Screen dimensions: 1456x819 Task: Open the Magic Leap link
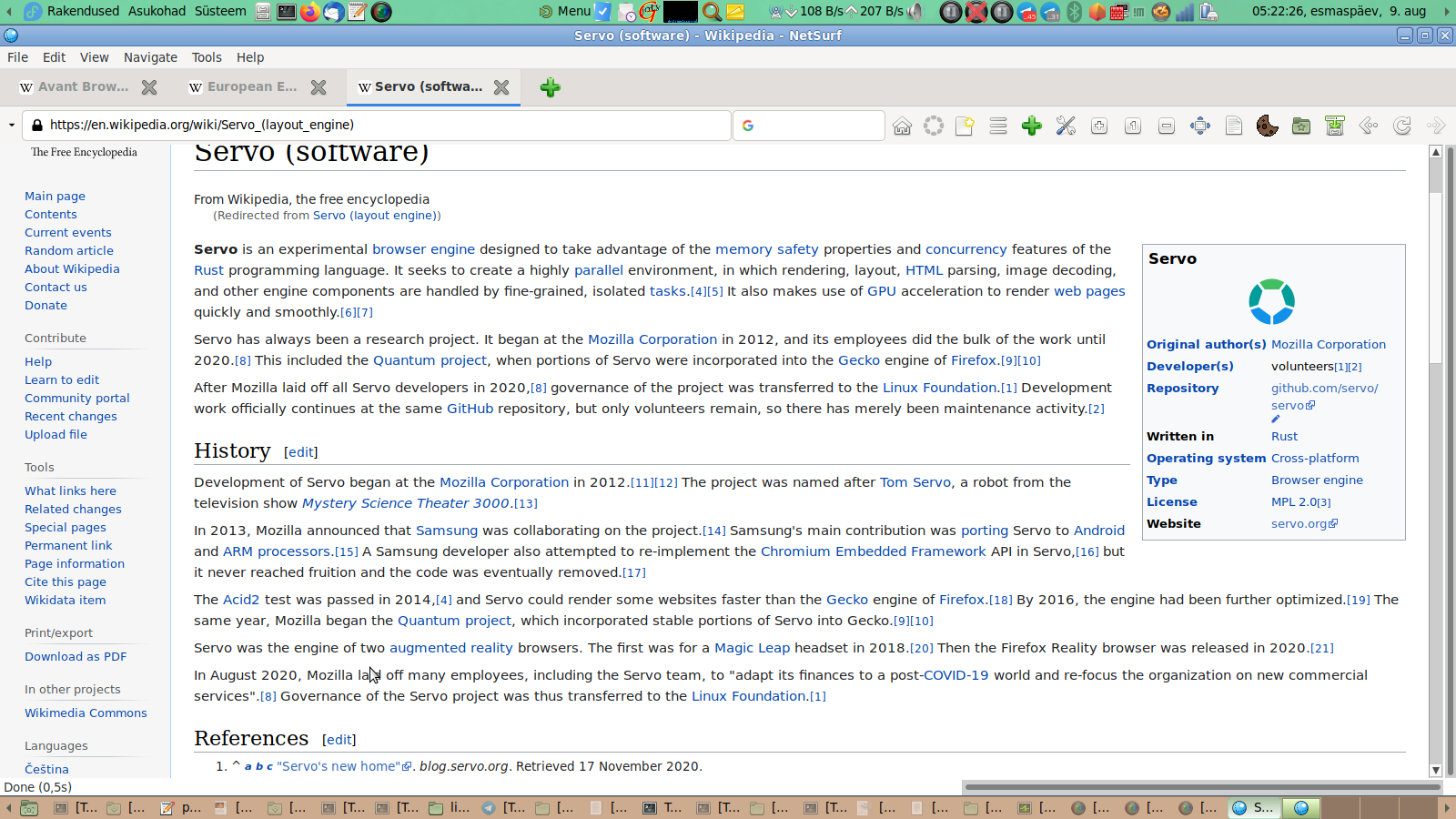(753, 648)
